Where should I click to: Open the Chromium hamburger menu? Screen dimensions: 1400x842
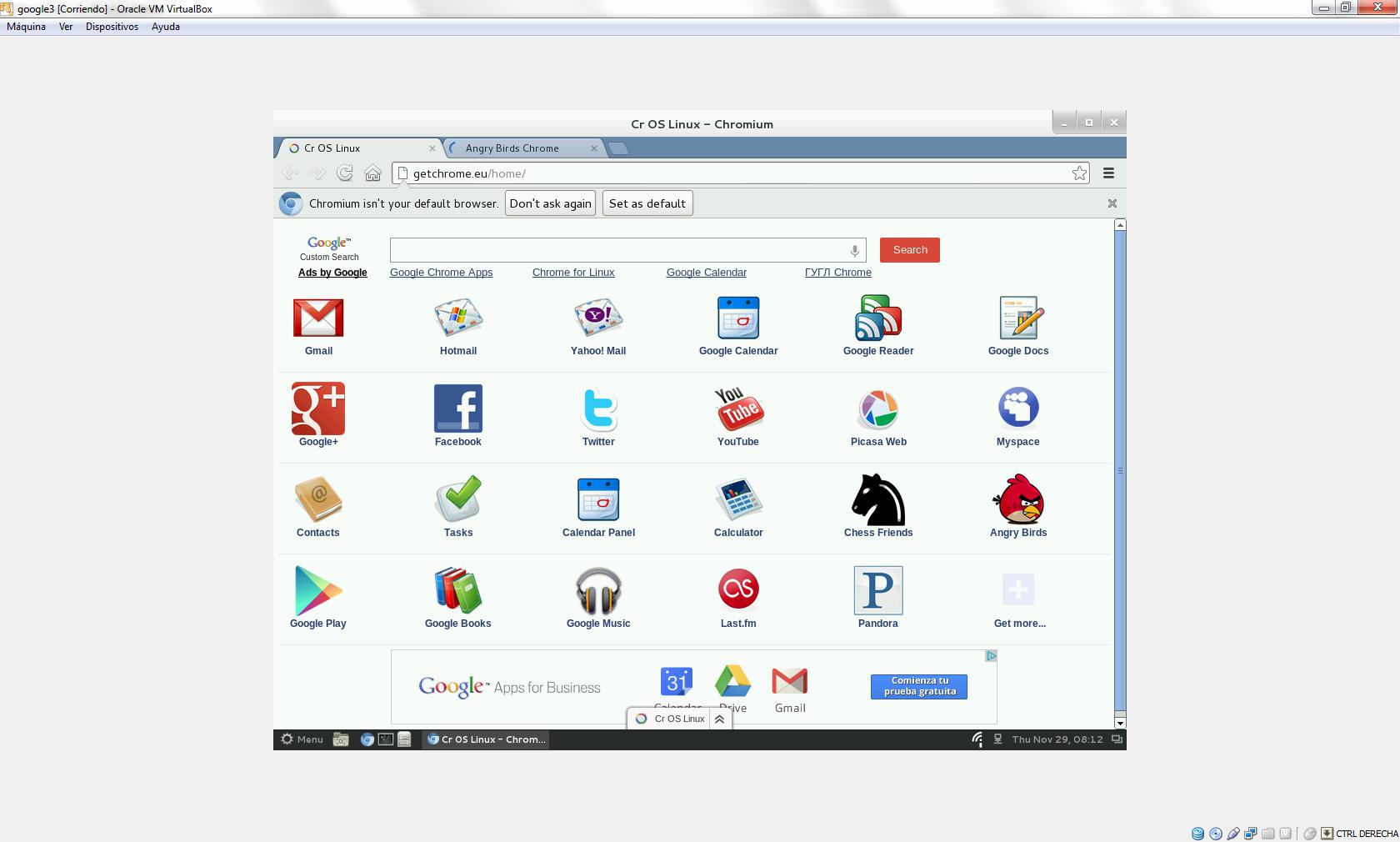(x=1108, y=173)
